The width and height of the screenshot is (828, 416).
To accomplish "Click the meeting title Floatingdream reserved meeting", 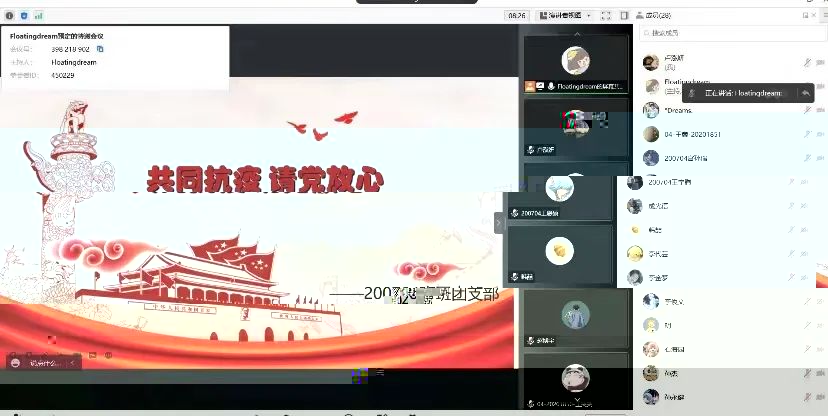I will pyautogui.click(x=57, y=36).
